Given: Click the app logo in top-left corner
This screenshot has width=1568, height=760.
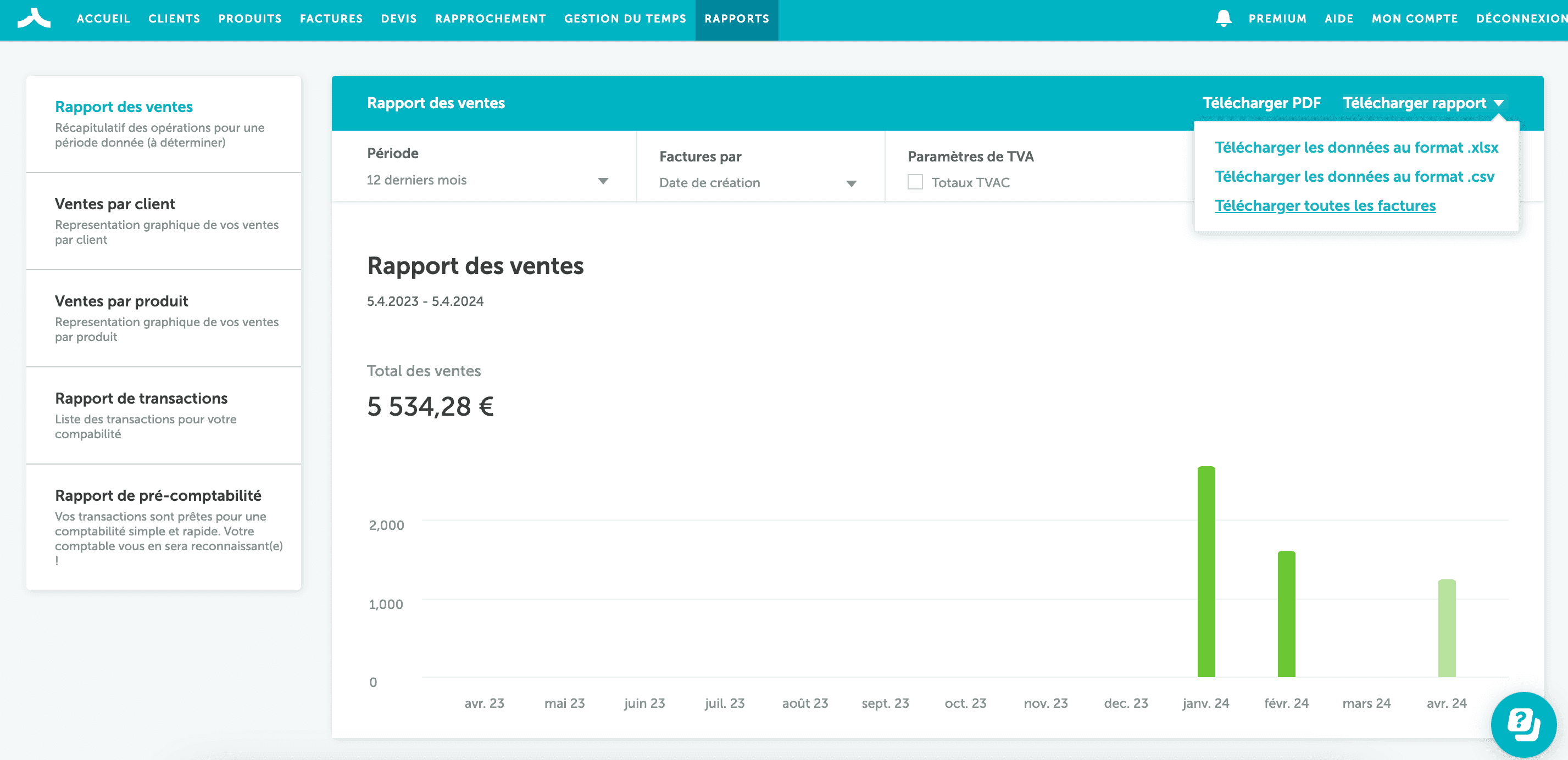Looking at the screenshot, I should [x=34, y=18].
